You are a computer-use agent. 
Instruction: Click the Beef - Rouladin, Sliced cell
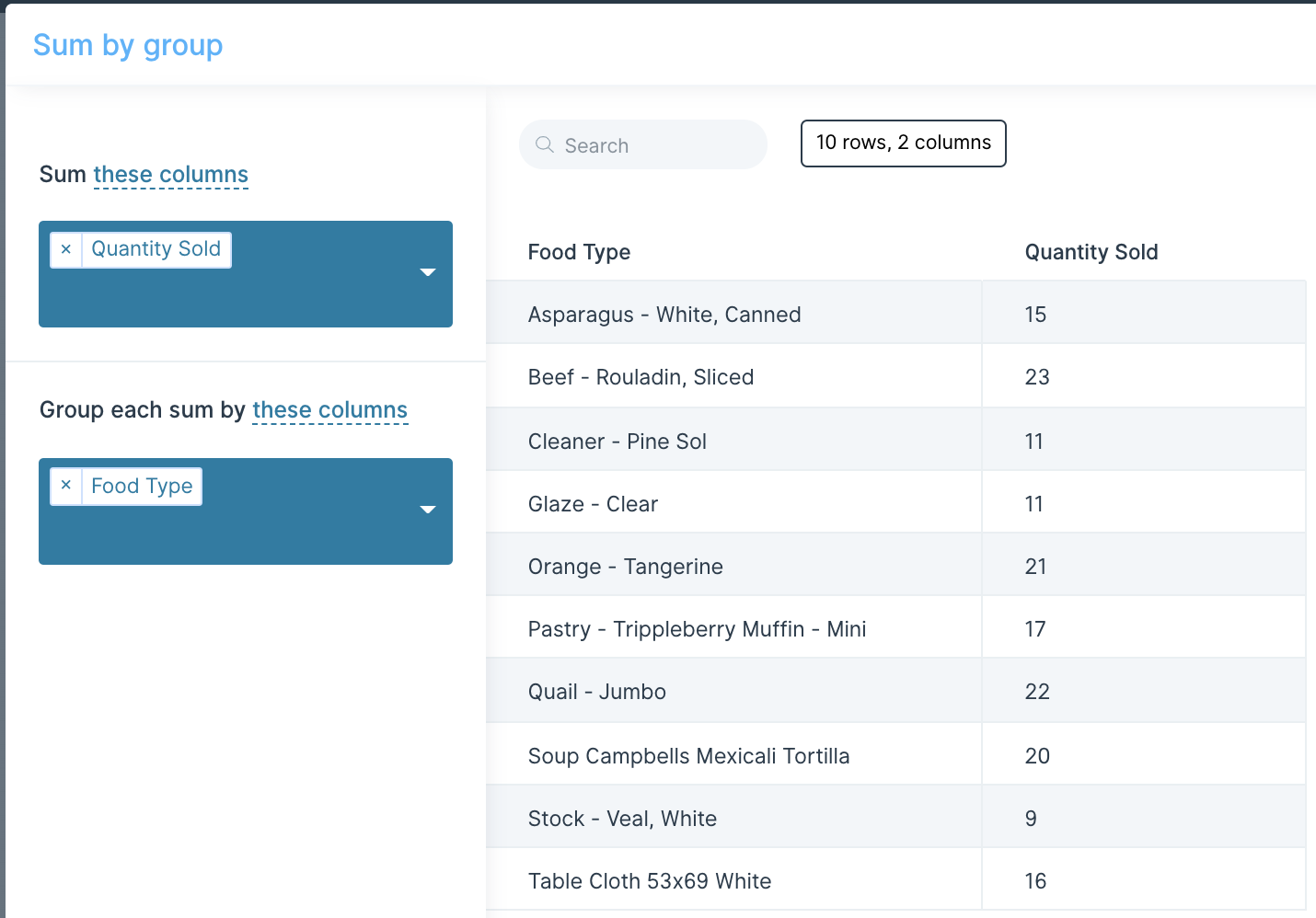(x=733, y=376)
